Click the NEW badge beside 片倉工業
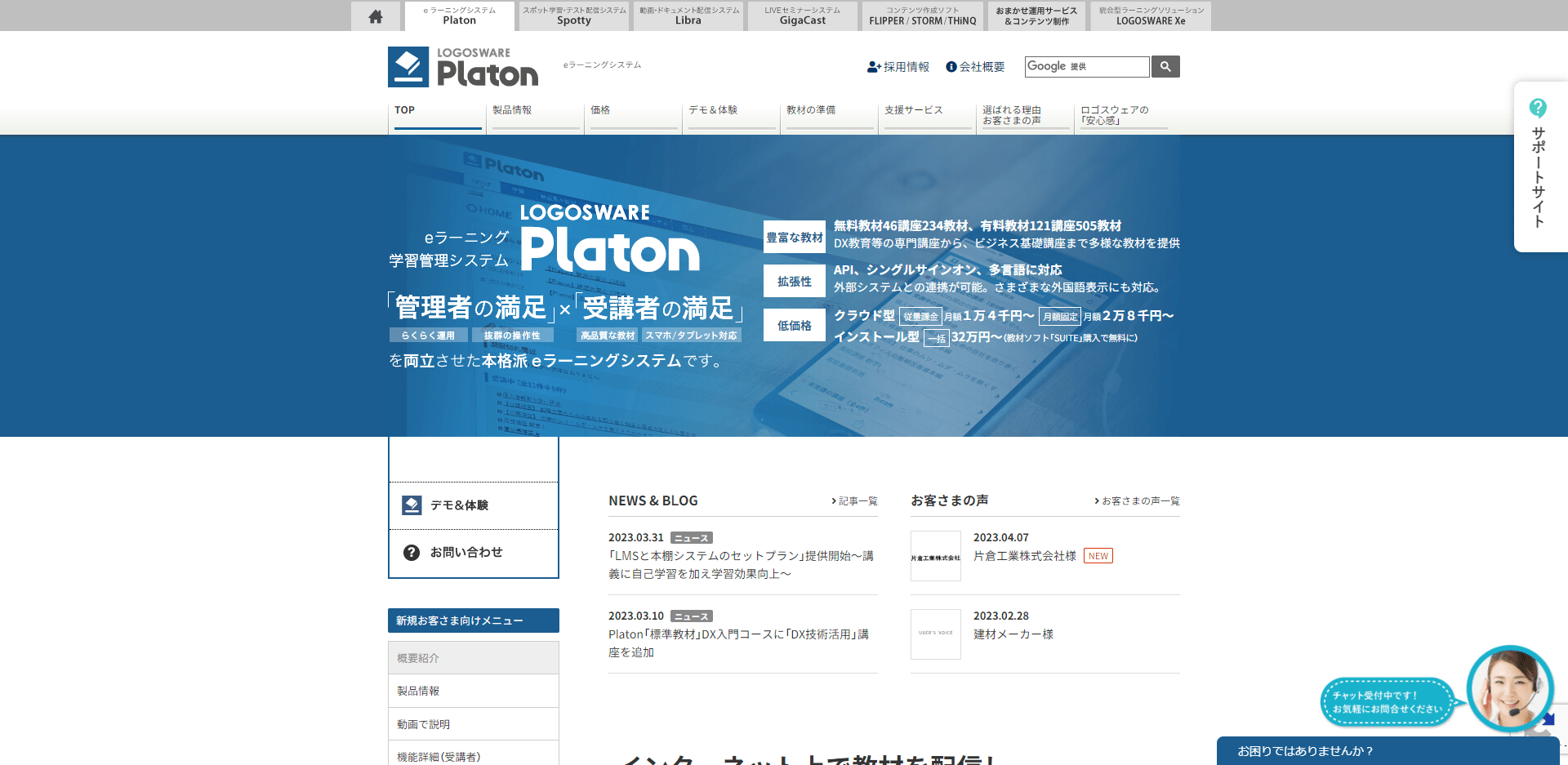1568x765 pixels. (x=1098, y=556)
